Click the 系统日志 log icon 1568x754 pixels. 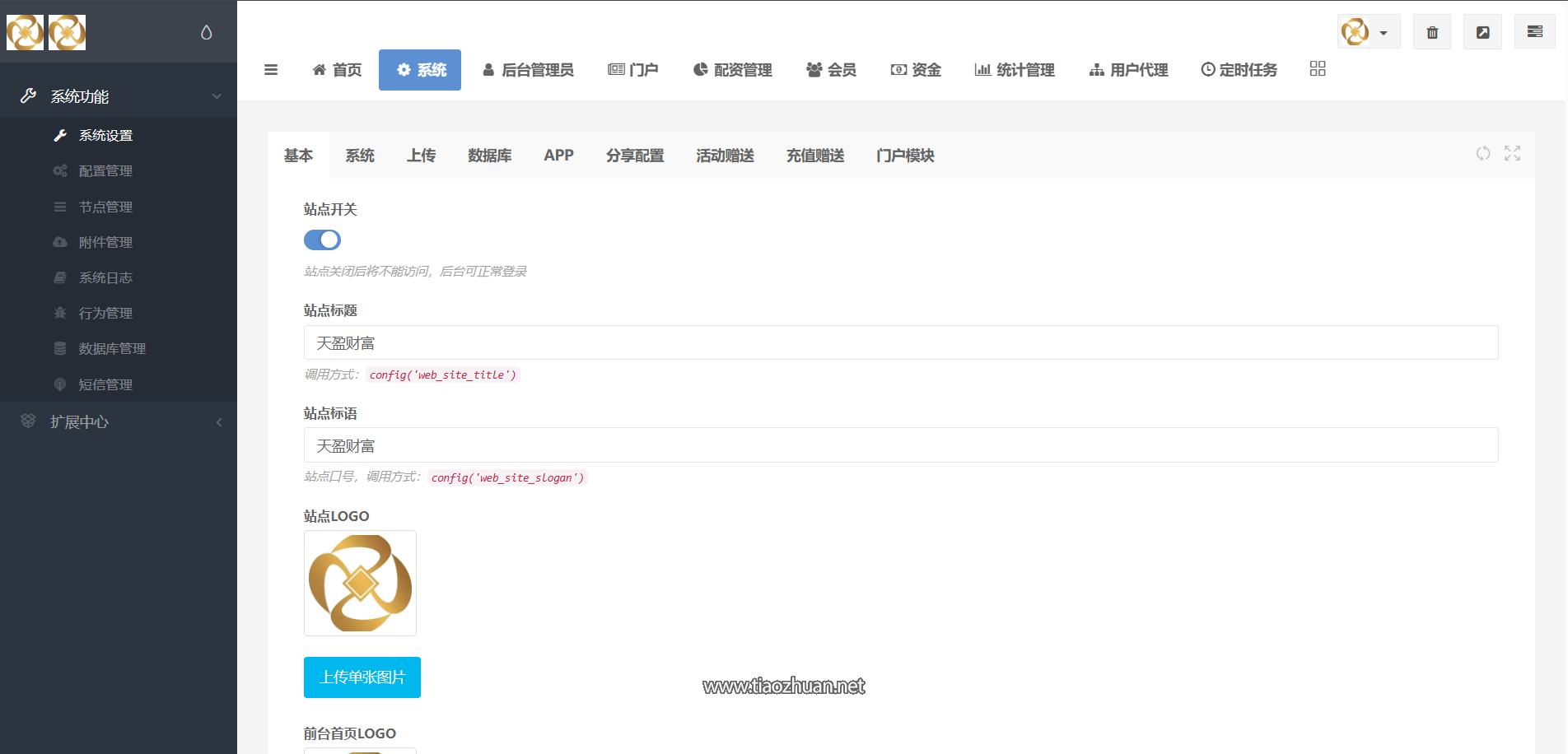59,277
